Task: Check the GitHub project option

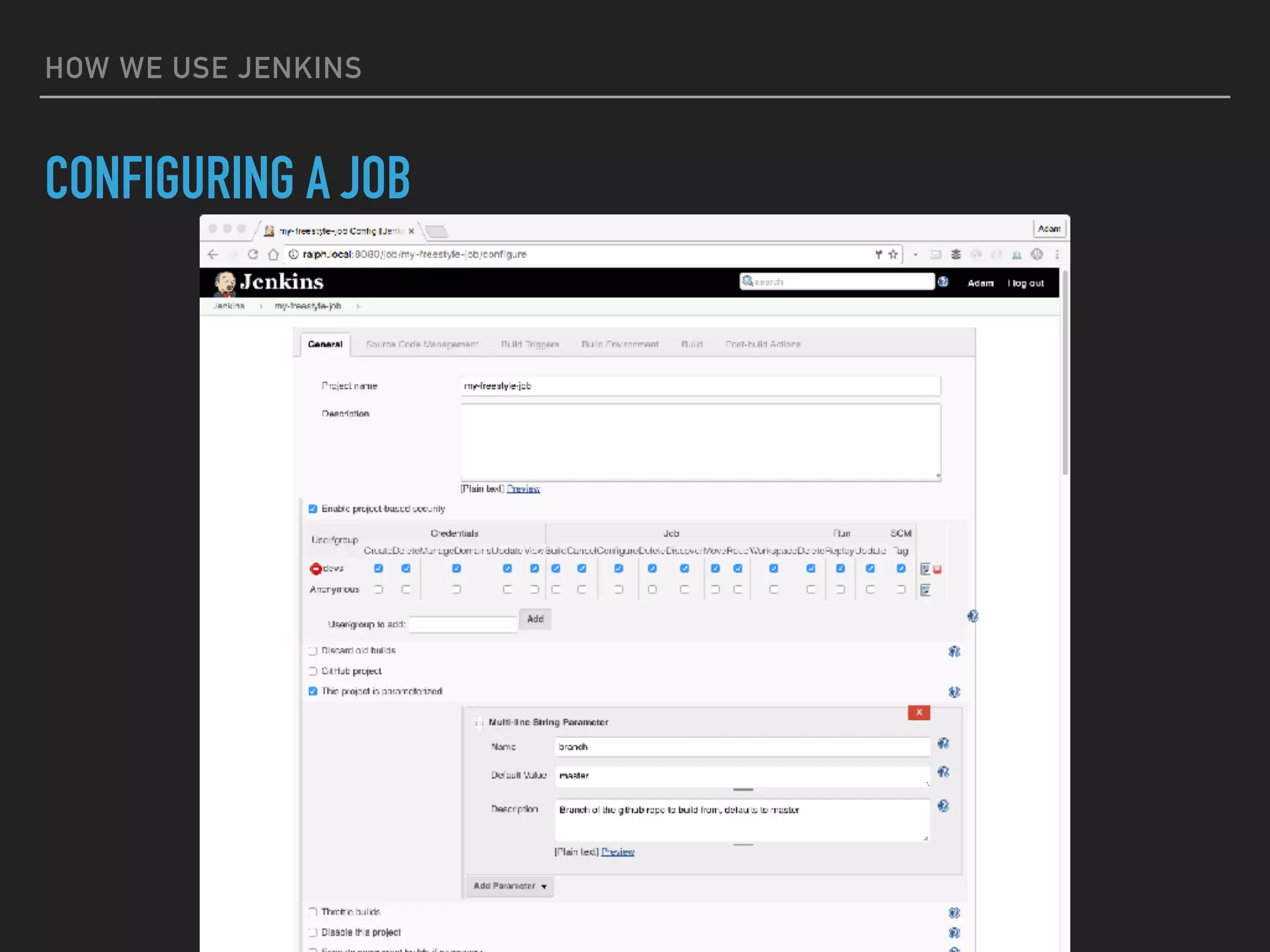Action: [313, 671]
